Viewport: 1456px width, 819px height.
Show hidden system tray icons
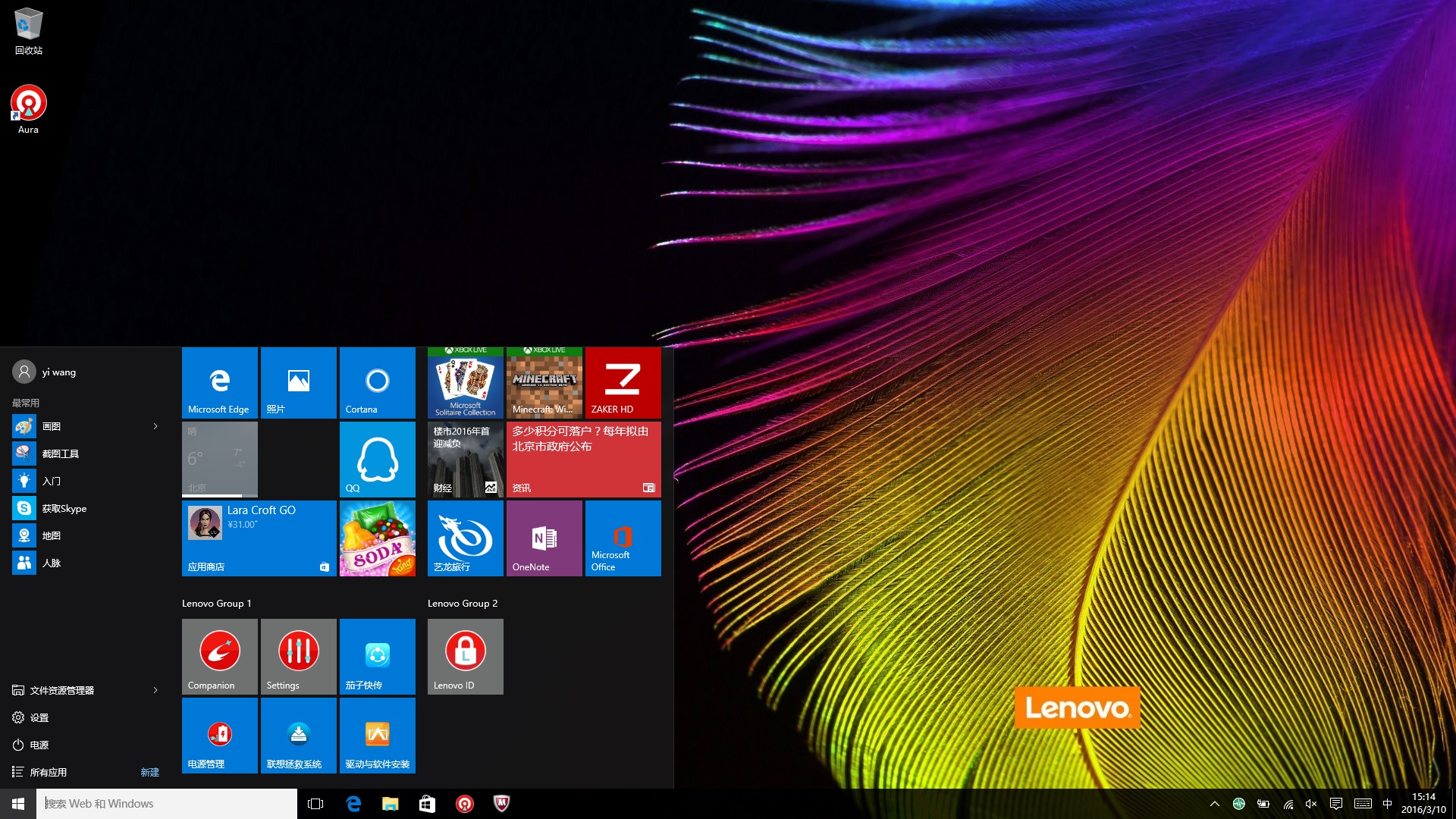[1214, 803]
